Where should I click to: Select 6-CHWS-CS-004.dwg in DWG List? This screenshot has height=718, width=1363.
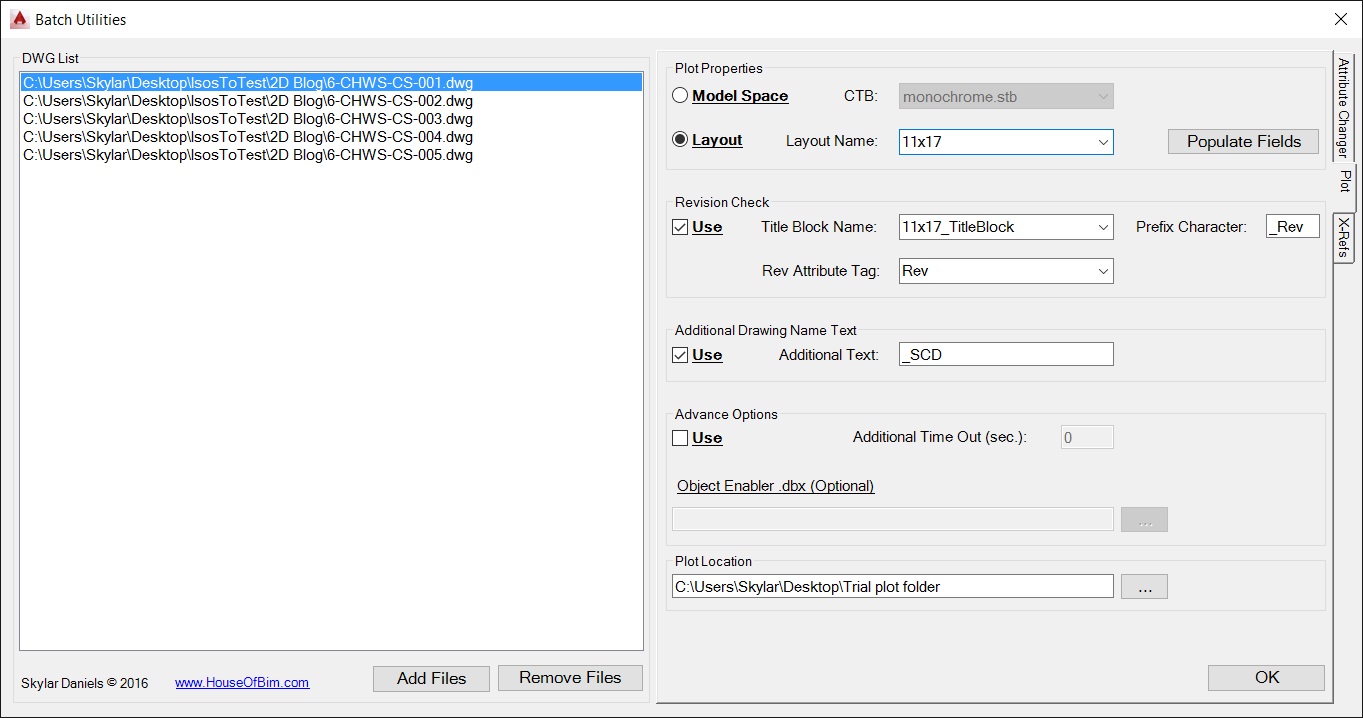331,137
